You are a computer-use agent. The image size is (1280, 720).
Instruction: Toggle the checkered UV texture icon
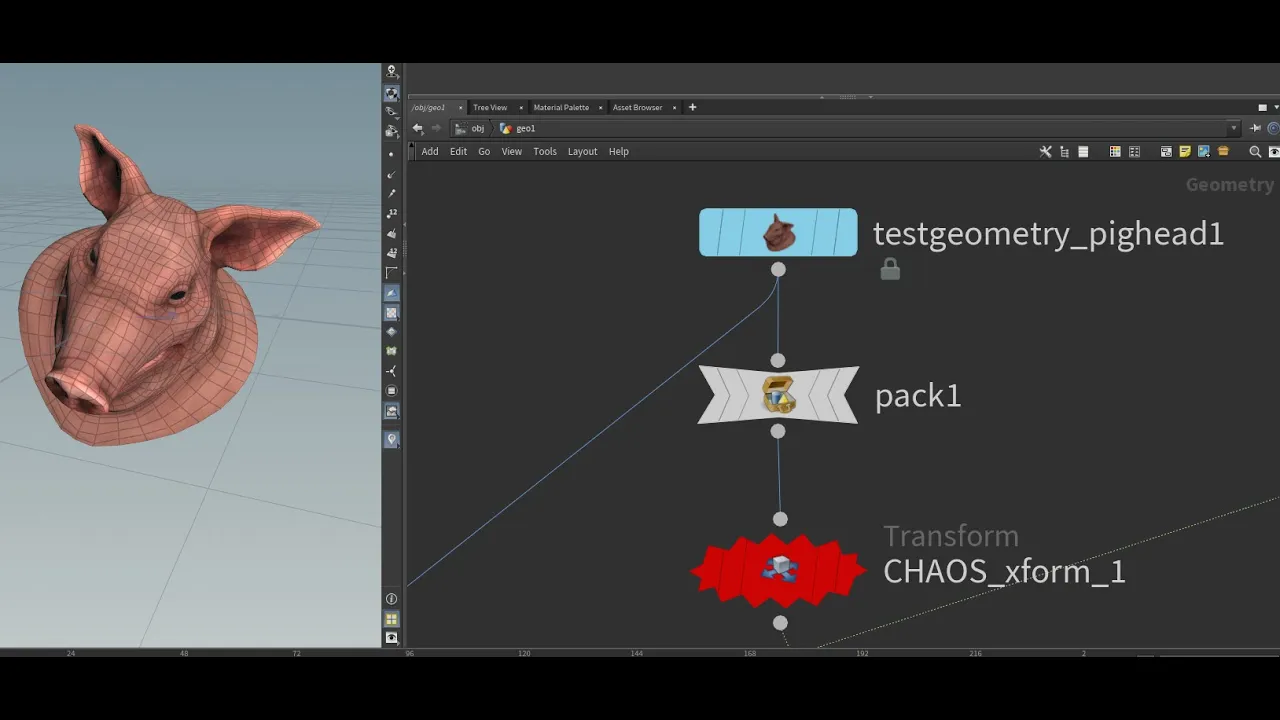pos(392,313)
